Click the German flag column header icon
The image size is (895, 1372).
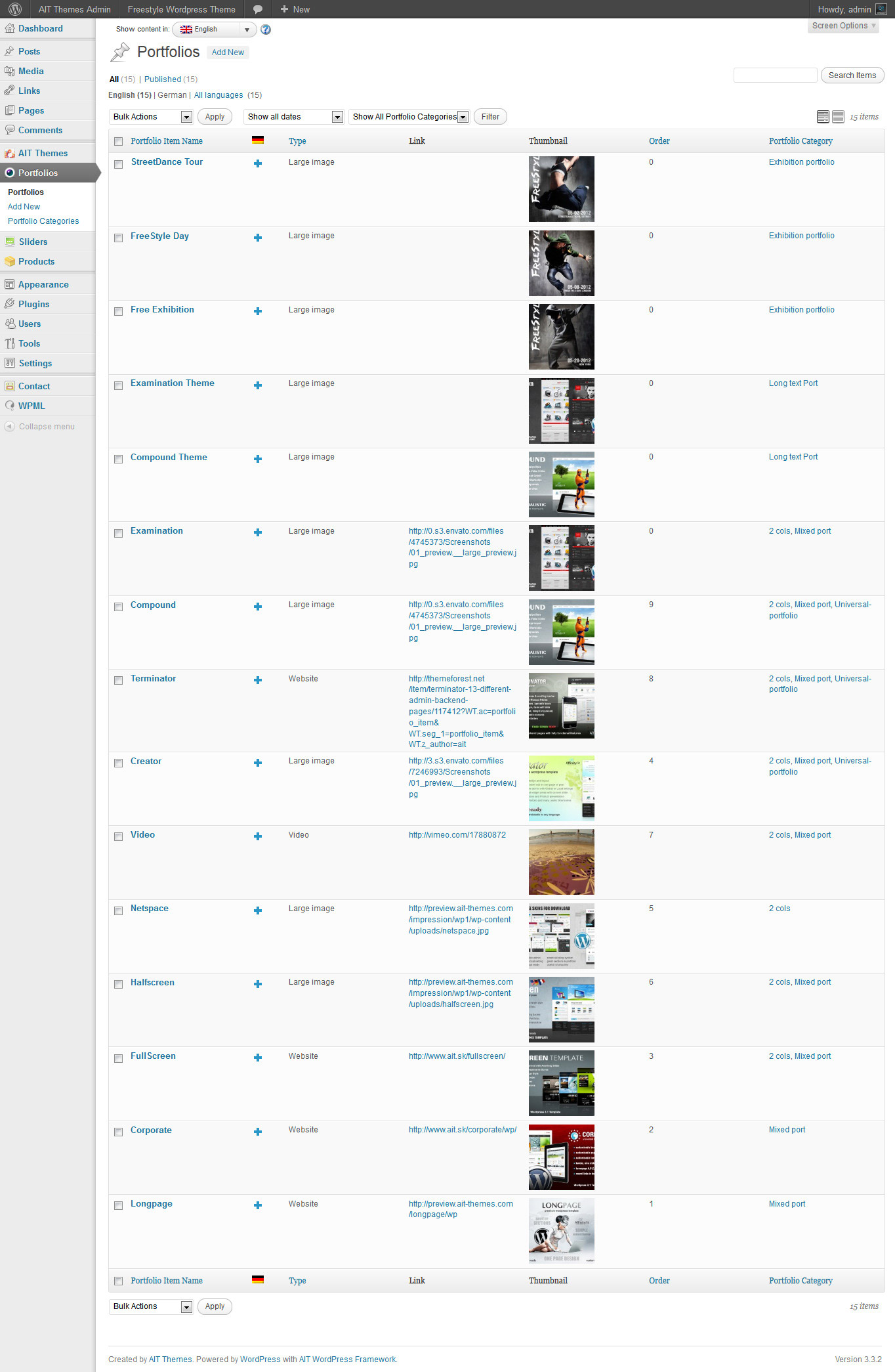(258, 140)
